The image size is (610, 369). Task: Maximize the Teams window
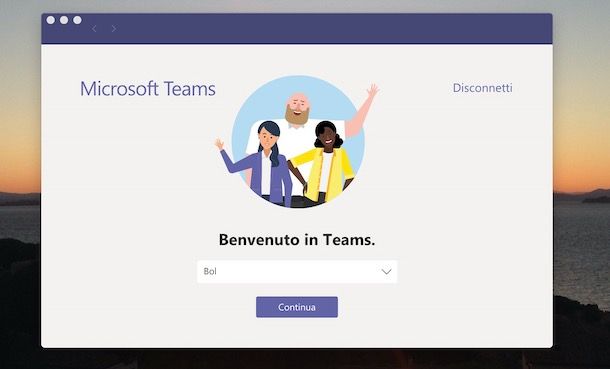click(x=77, y=20)
